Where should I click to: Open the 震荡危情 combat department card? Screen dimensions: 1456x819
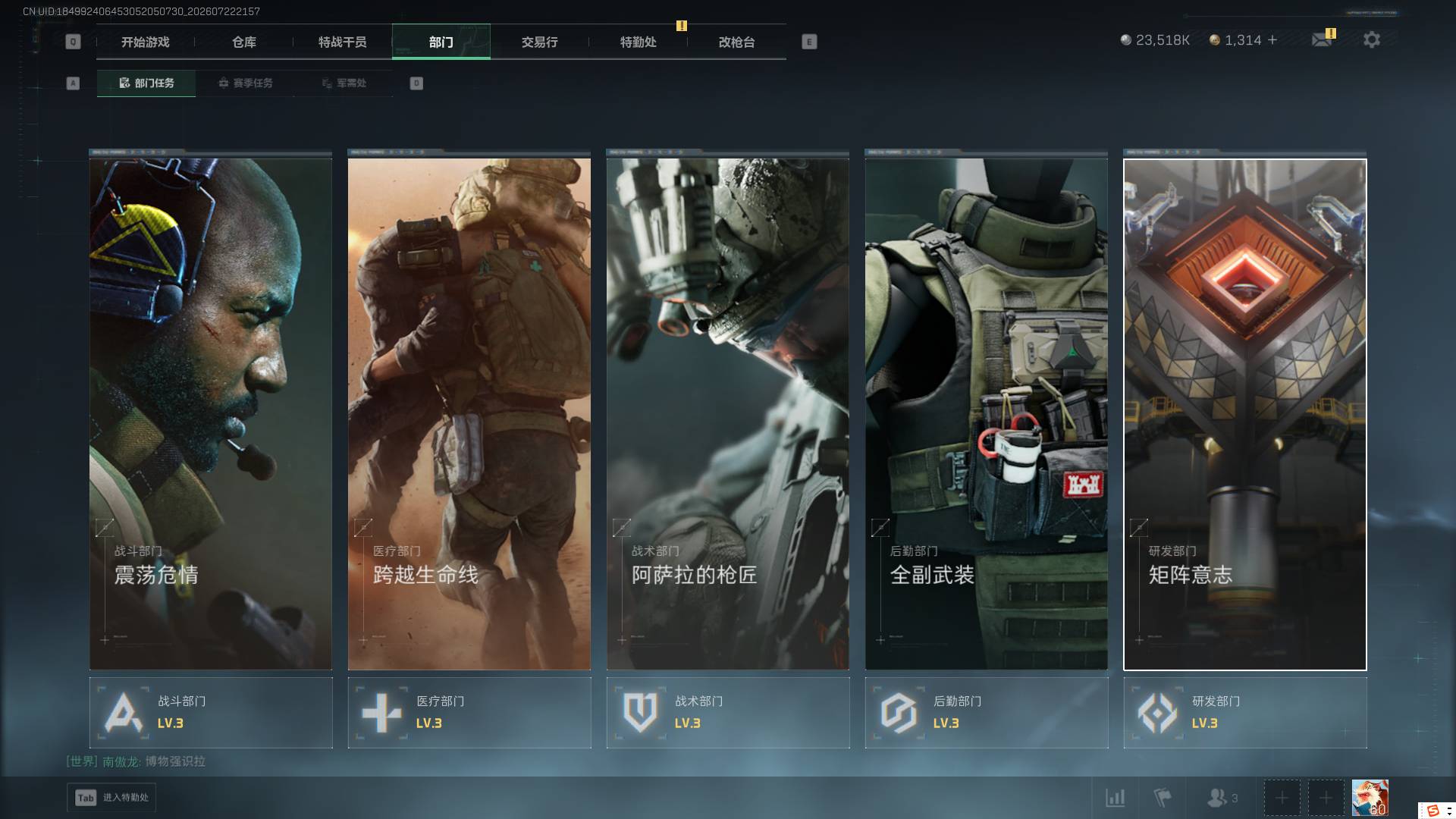pyautogui.click(x=211, y=413)
